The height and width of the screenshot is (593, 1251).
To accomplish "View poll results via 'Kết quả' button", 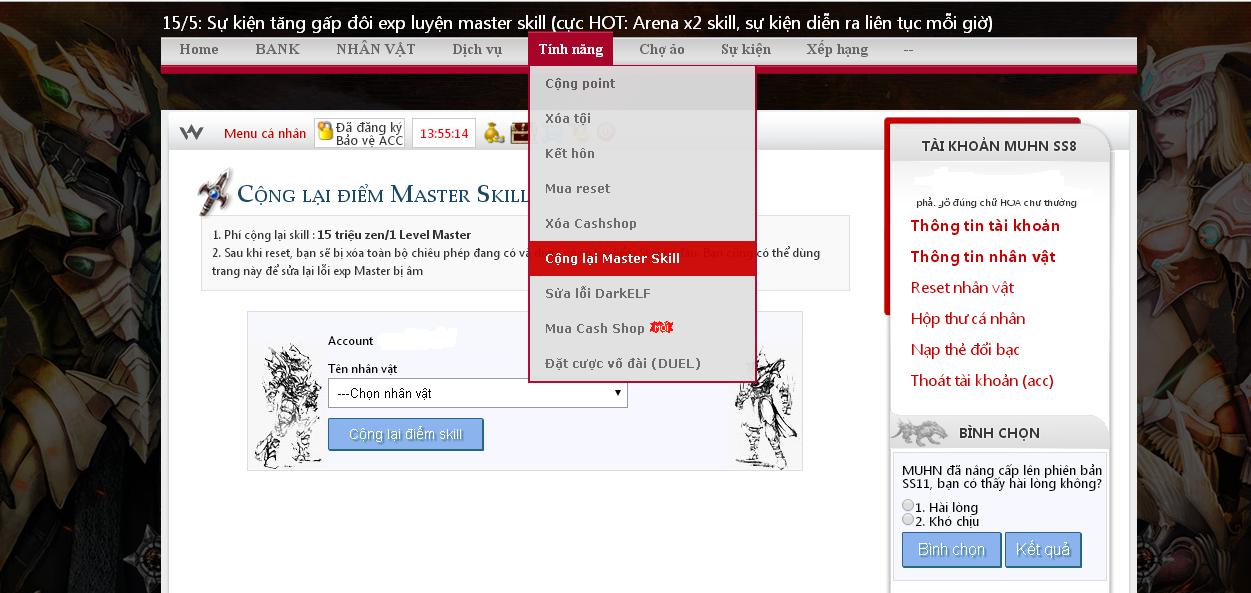I will tap(1043, 549).
